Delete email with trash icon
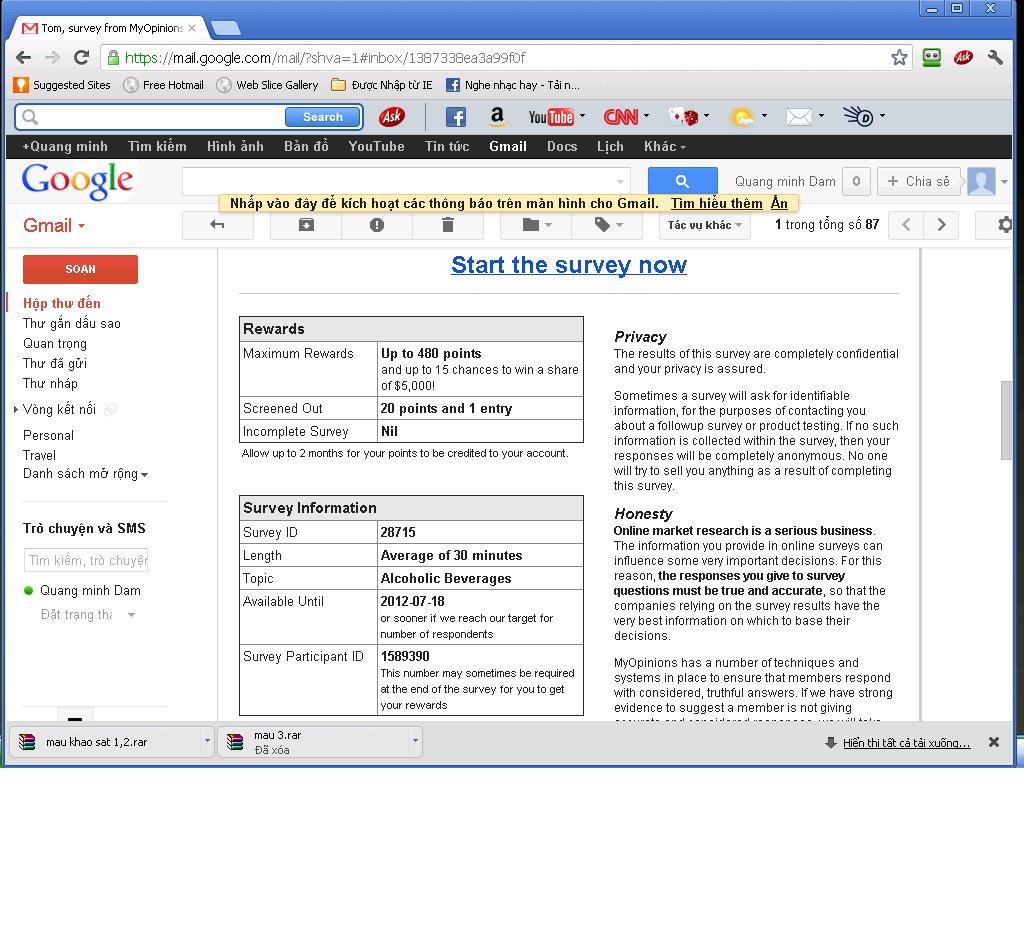 (x=448, y=225)
